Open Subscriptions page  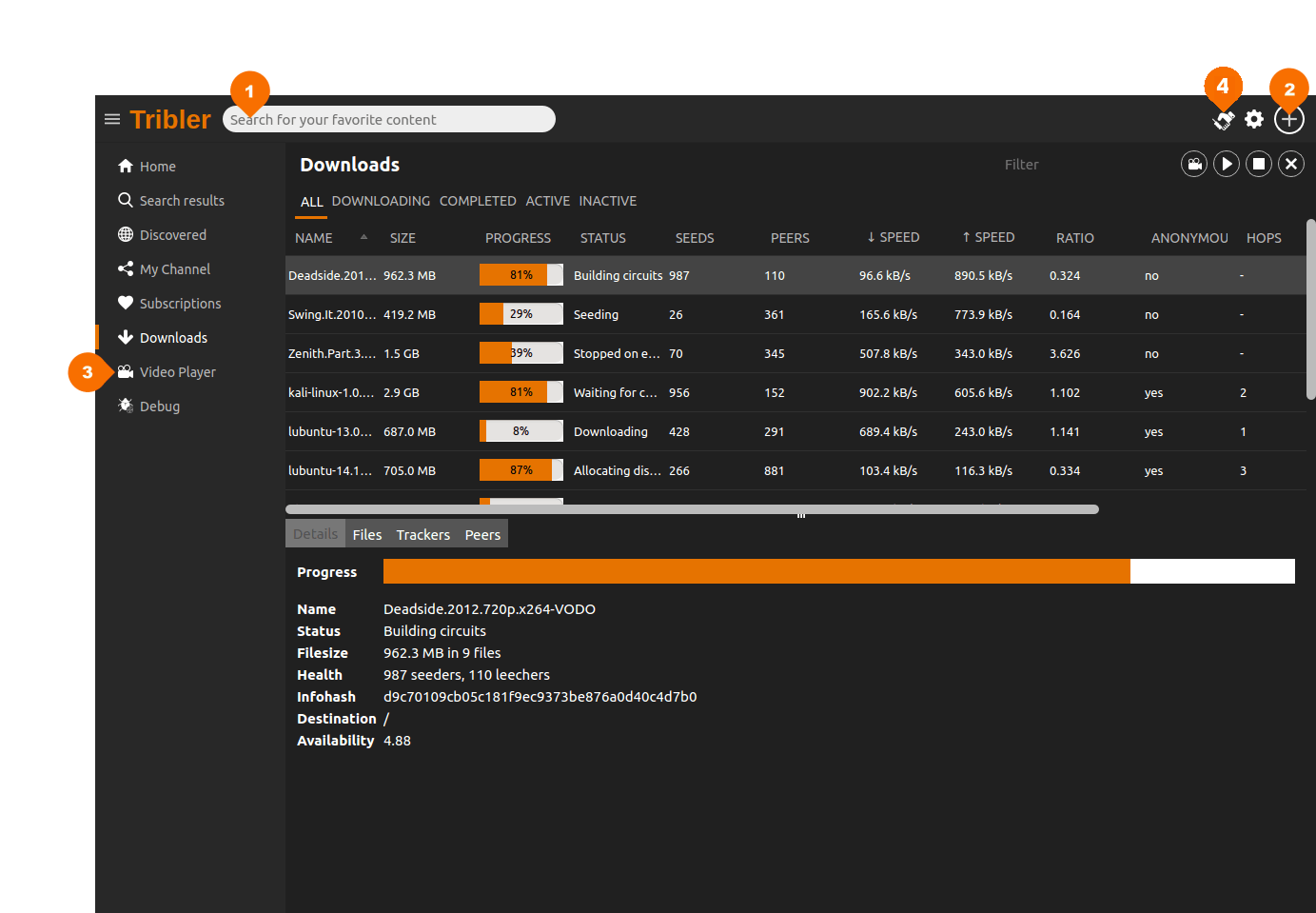pos(190,304)
